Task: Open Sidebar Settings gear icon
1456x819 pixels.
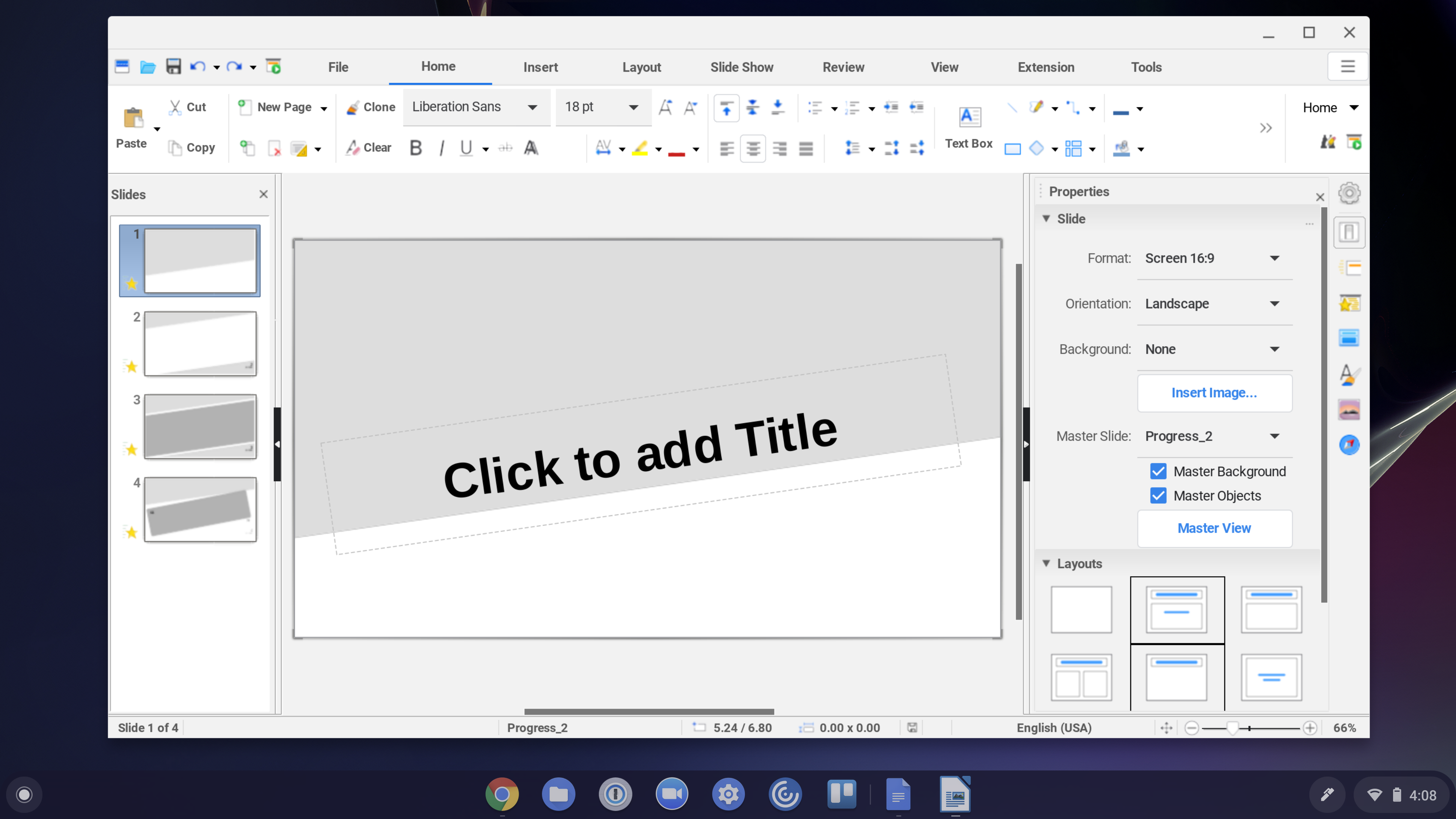Action: point(1349,193)
